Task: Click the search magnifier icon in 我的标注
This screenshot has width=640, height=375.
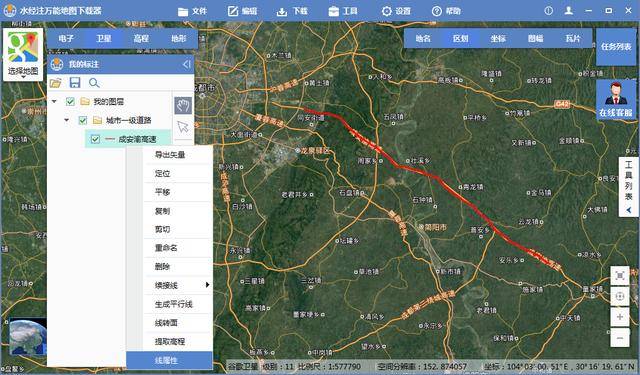Action: click(x=94, y=83)
